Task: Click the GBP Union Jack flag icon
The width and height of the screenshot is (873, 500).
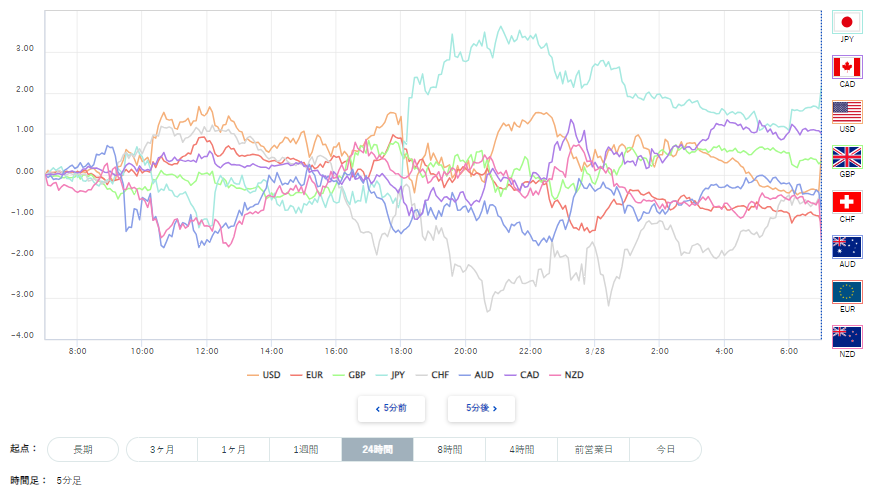Action: click(847, 157)
